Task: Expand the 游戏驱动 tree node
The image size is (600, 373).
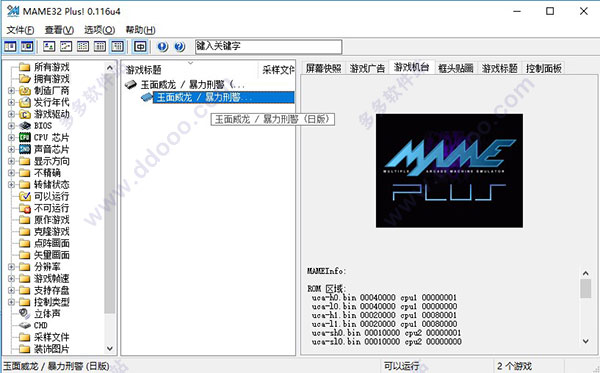Action: [x=11, y=114]
